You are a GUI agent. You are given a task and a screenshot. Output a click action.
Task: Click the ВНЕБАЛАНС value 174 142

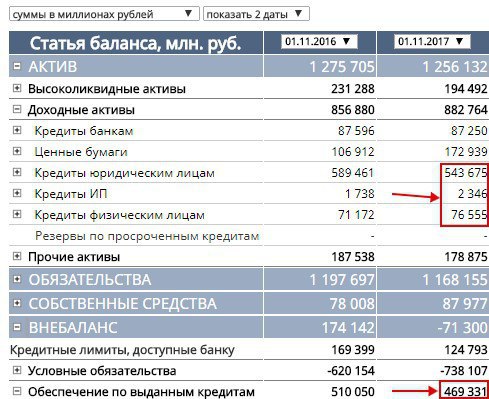pyautogui.click(x=348, y=328)
